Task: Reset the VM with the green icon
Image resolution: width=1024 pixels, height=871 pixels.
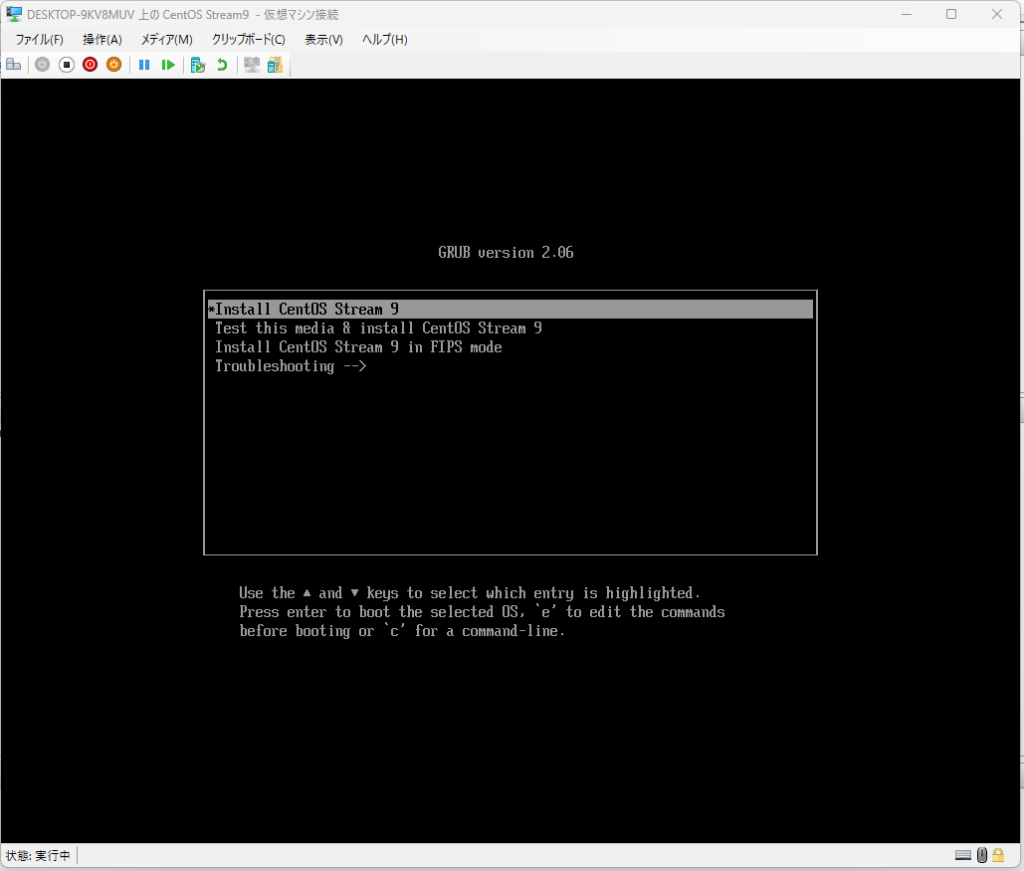Action: pos(168,64)
